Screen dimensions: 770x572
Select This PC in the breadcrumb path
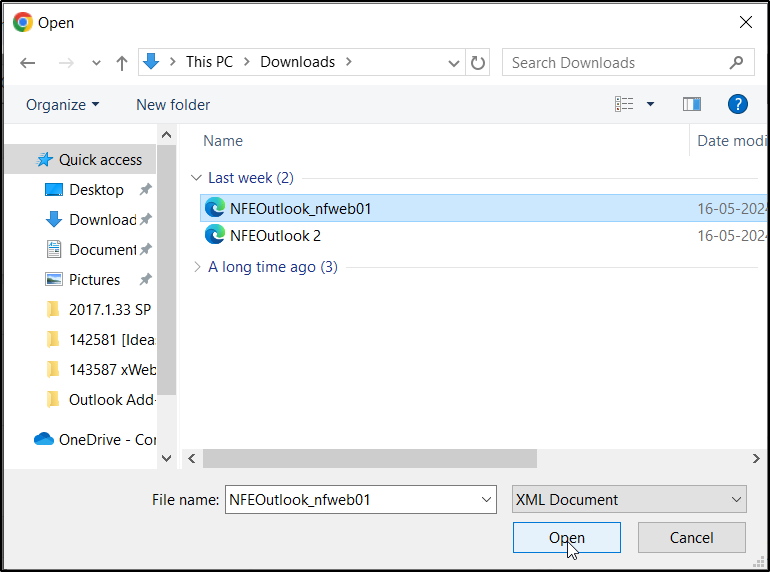[209, 62]
